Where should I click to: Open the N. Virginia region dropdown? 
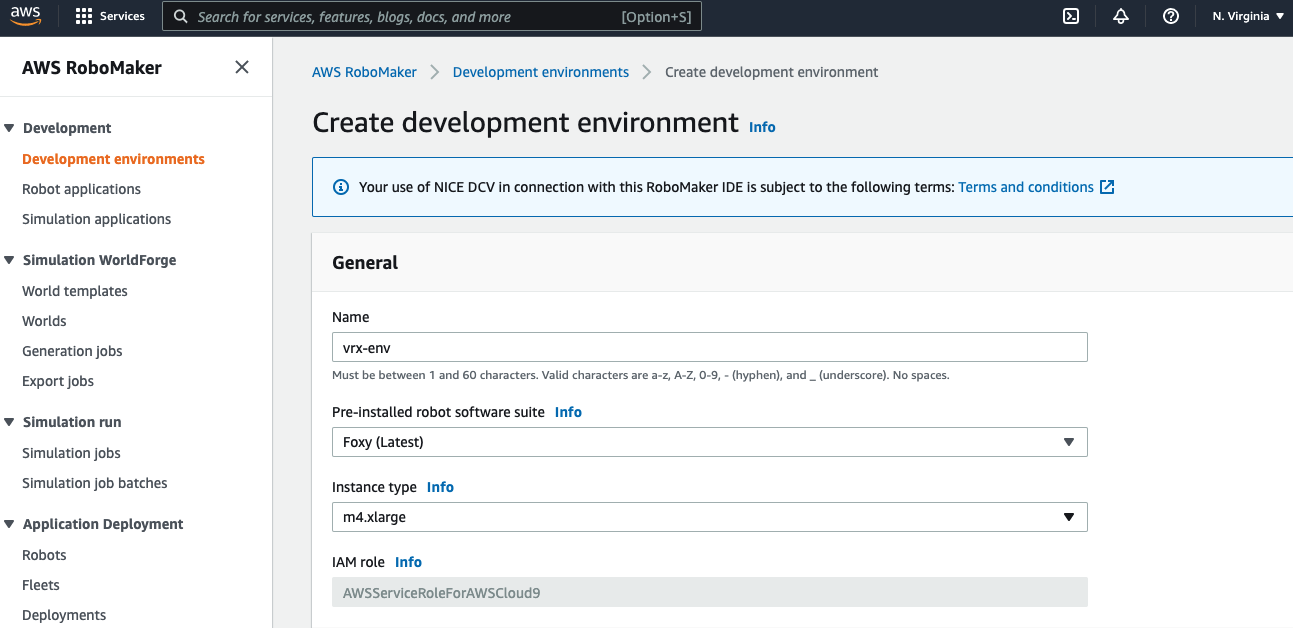coord(1247,16)
